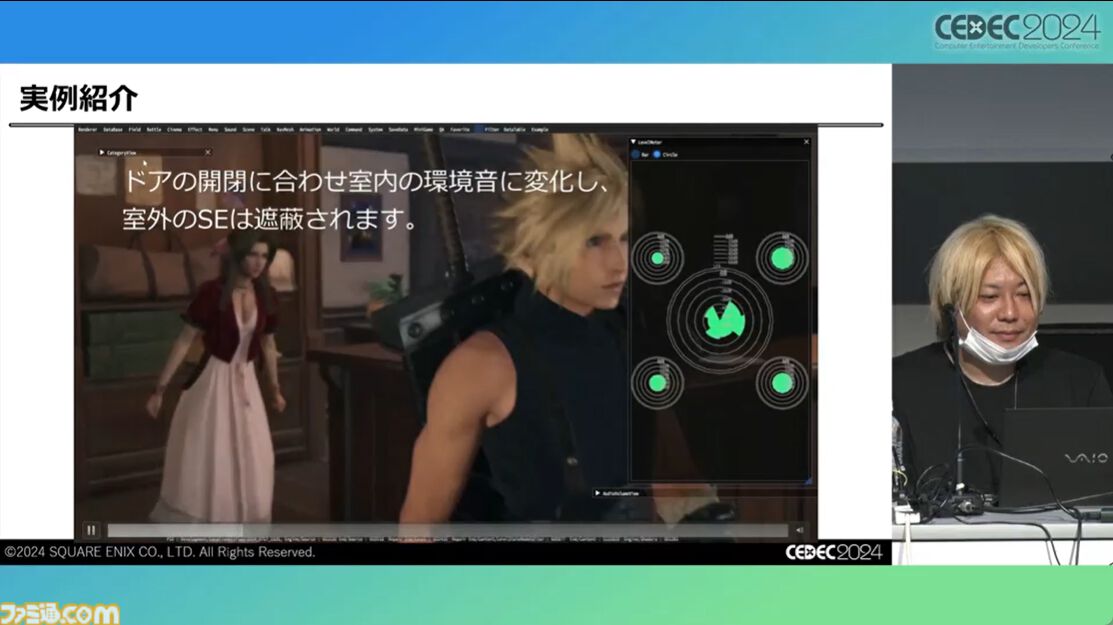Open the Battle menu
The image size is (1113, 625).
pos(154,130)
